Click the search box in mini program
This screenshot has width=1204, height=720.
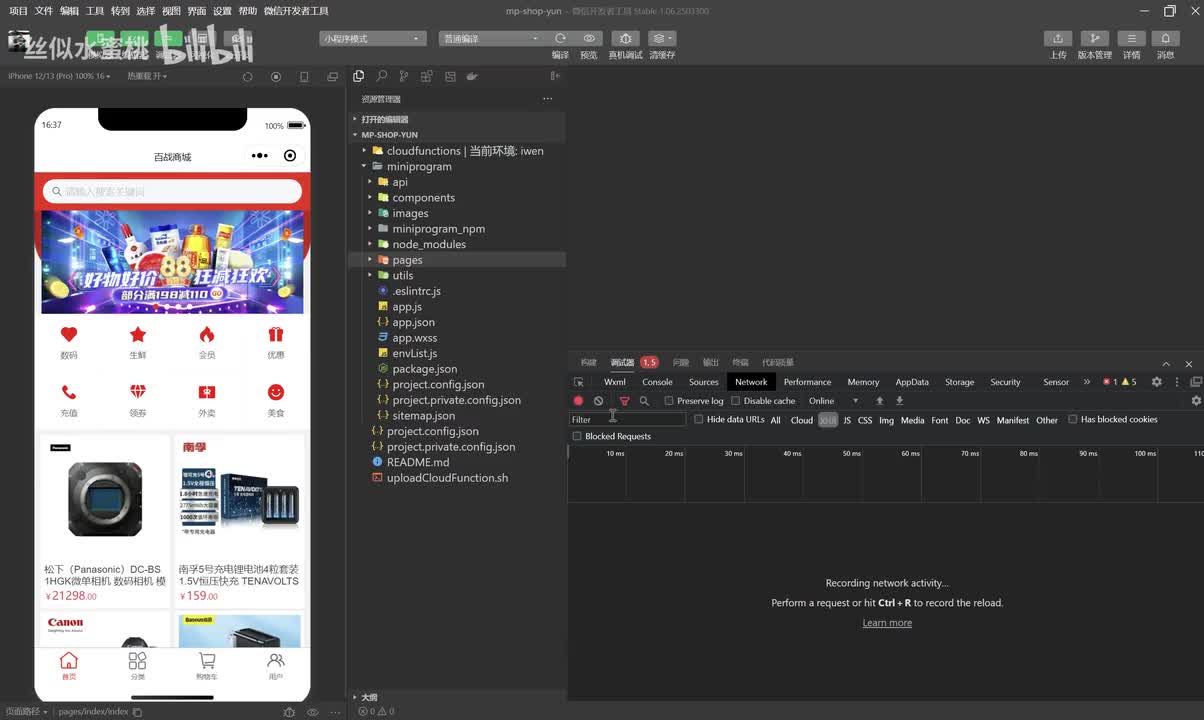(172, 191)
